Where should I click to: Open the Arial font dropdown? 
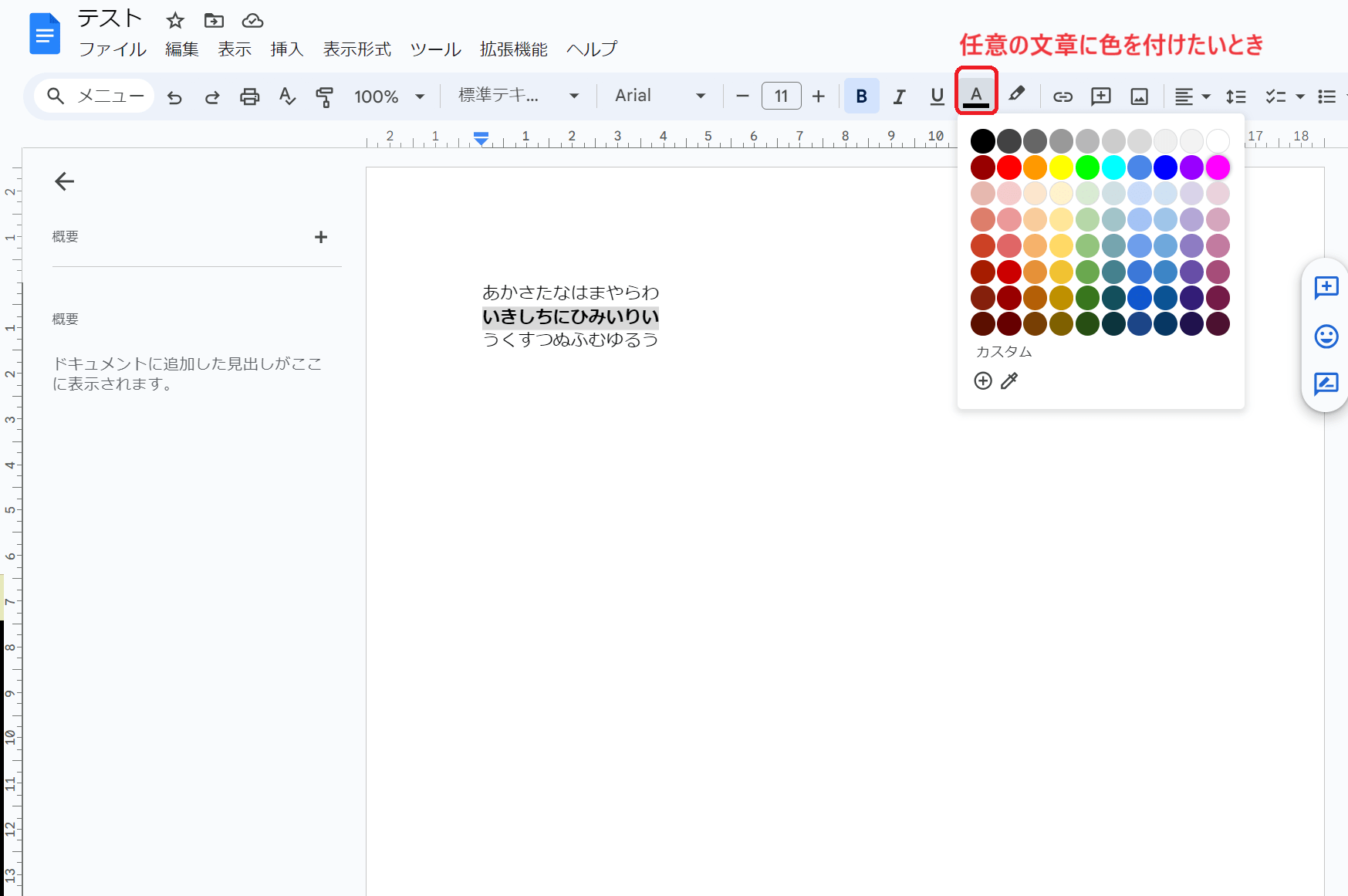[x=660, y=96]
